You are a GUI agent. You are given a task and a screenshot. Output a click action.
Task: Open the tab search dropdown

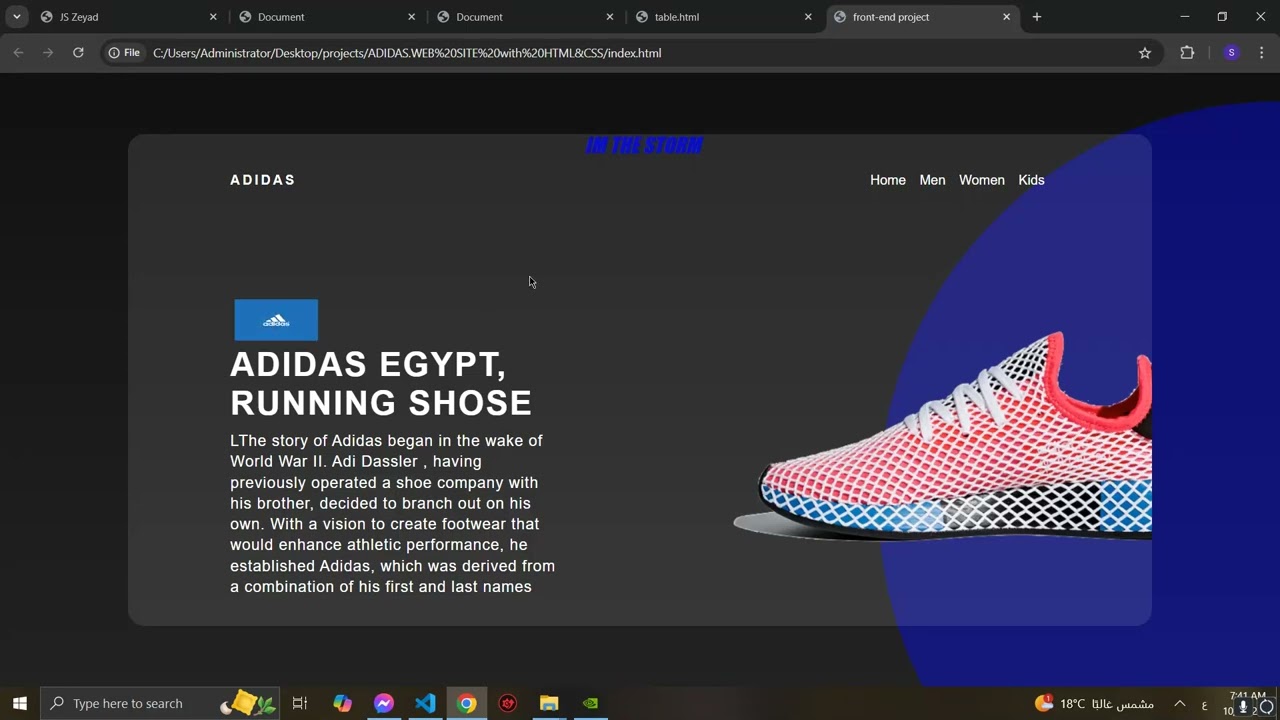pyautogui.click(x=16, y=17)
